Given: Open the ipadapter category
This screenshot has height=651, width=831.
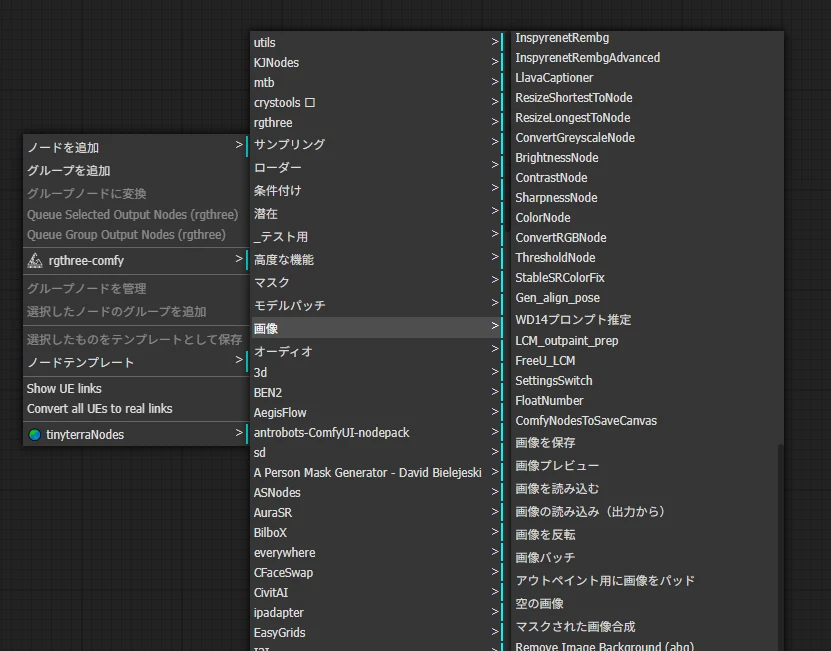Looking at the screenshot, I should pos(278,612).
